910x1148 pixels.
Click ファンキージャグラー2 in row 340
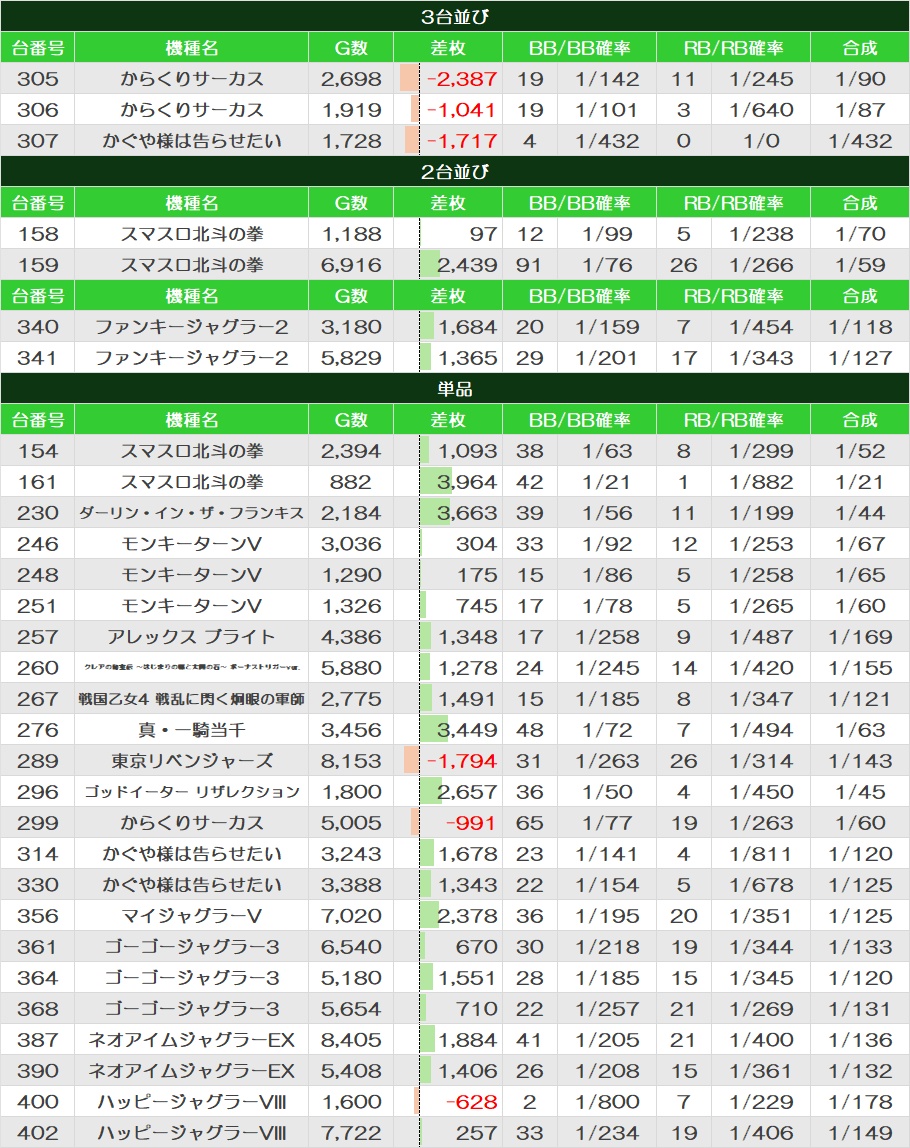point(192,327)
